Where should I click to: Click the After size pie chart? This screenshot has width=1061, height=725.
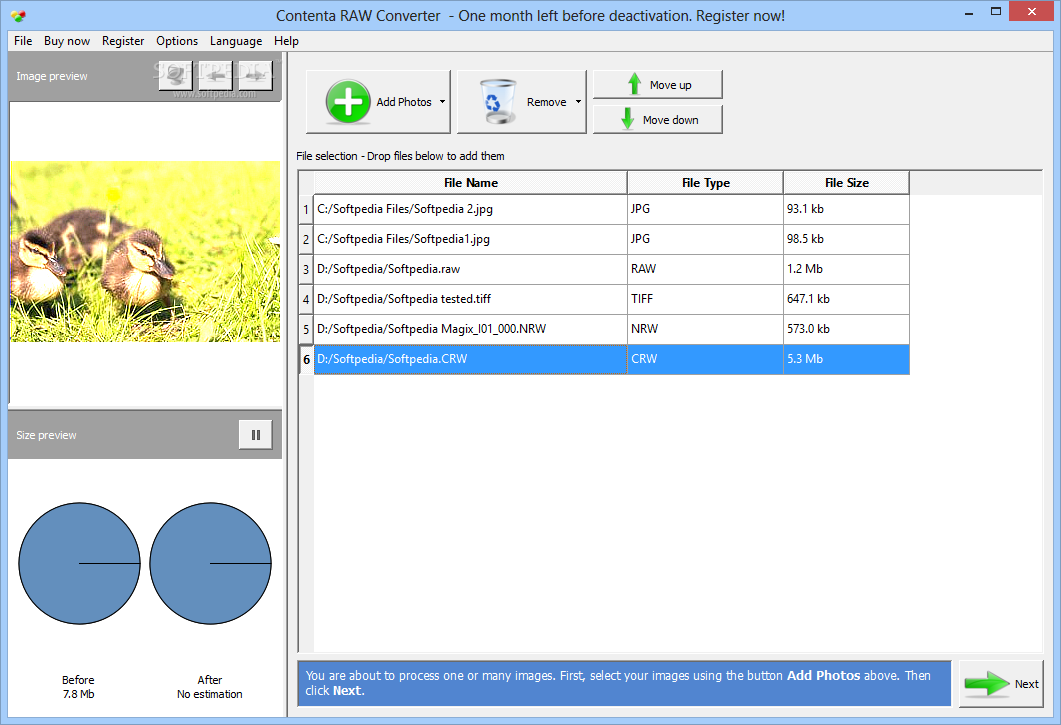210,563
